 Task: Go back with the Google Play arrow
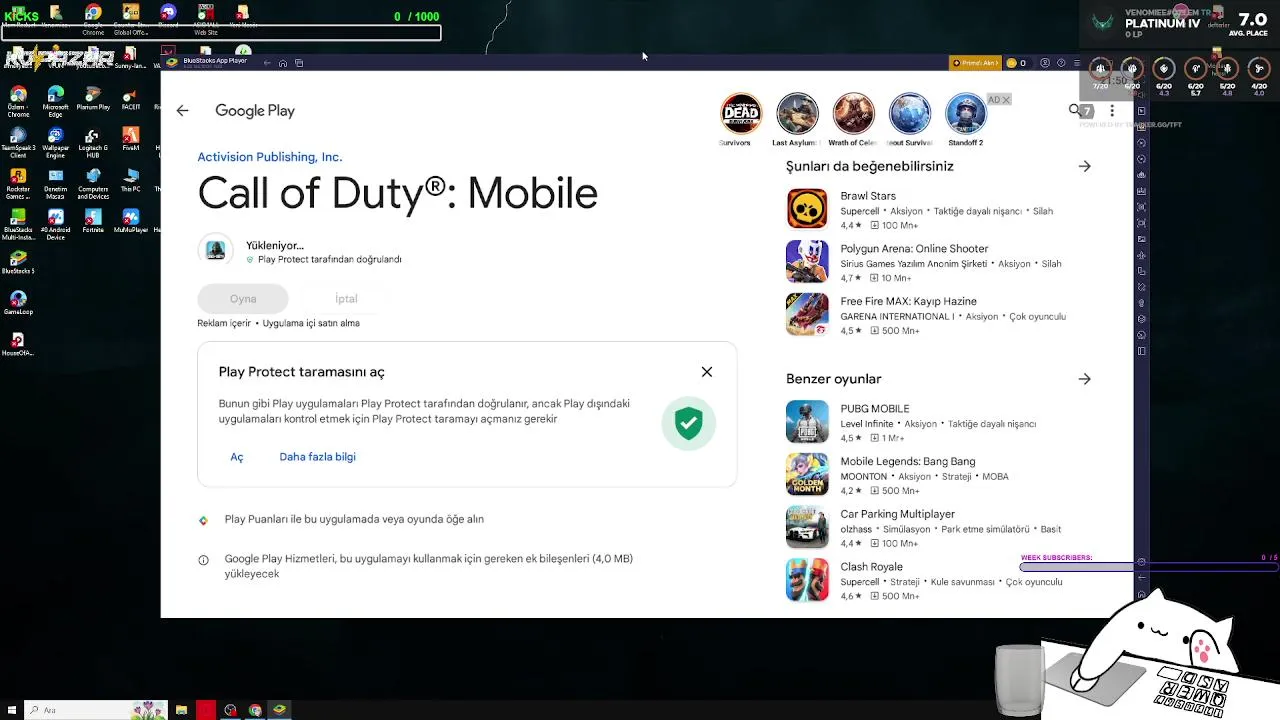click(182, 111)
